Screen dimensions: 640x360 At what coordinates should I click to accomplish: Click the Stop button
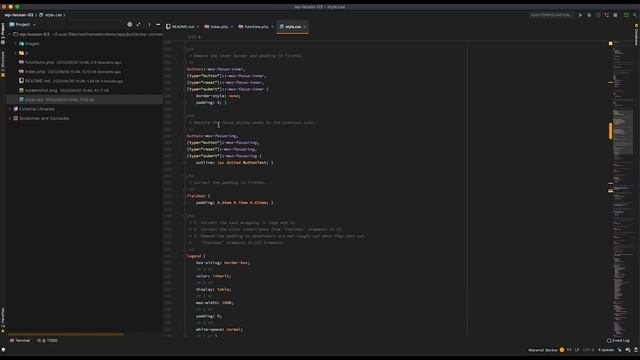pos(615,15)
